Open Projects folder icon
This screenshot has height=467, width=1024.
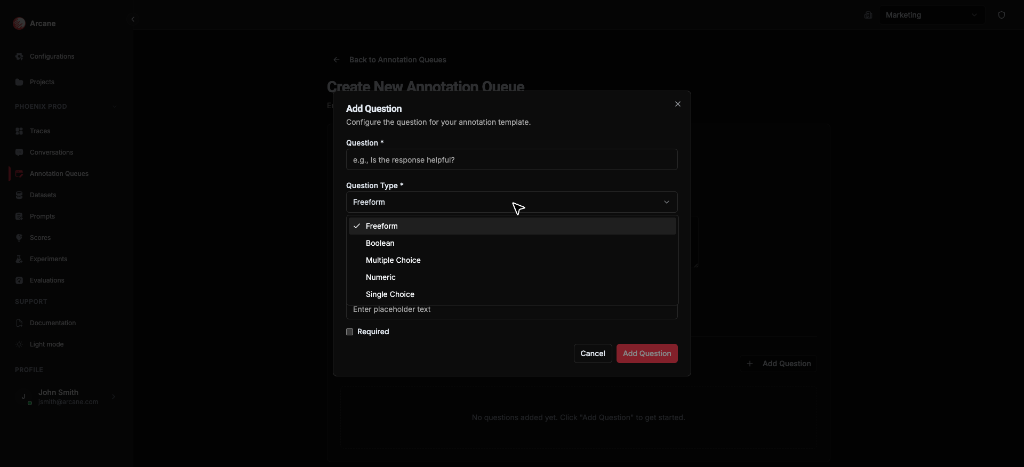coord(19,82)
